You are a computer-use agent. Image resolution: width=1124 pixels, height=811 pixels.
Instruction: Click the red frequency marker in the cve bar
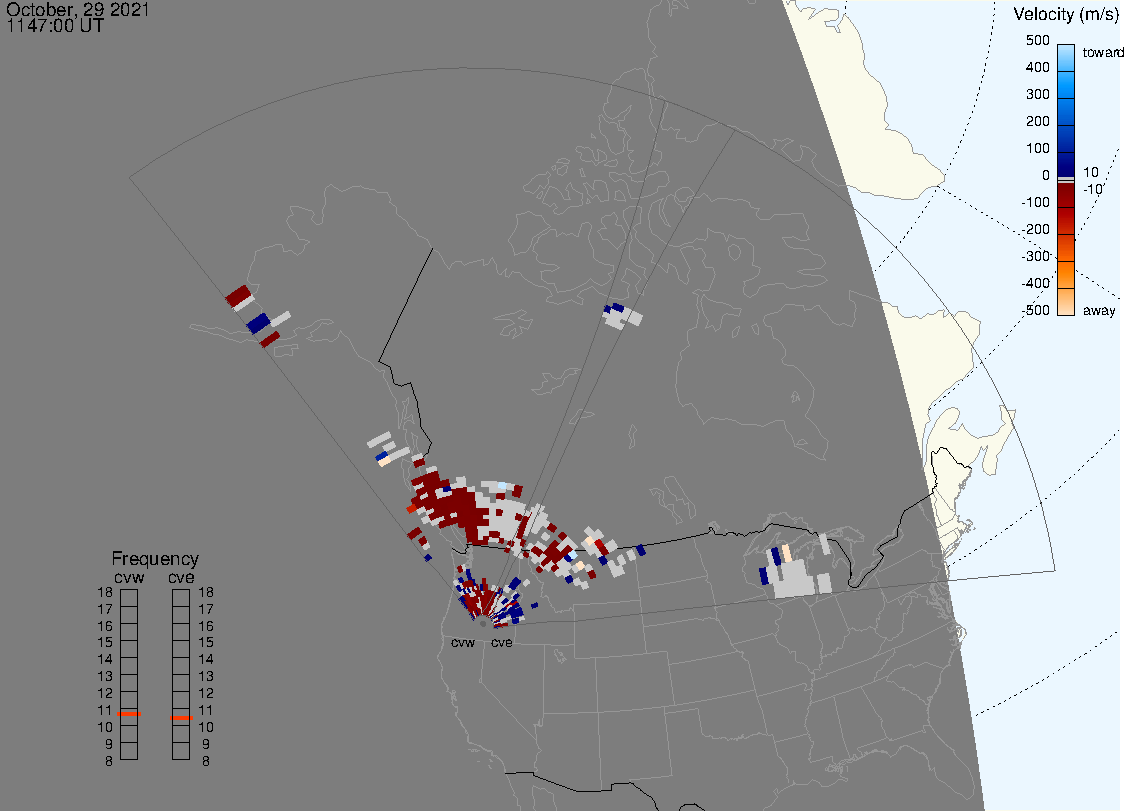(181, 718)
